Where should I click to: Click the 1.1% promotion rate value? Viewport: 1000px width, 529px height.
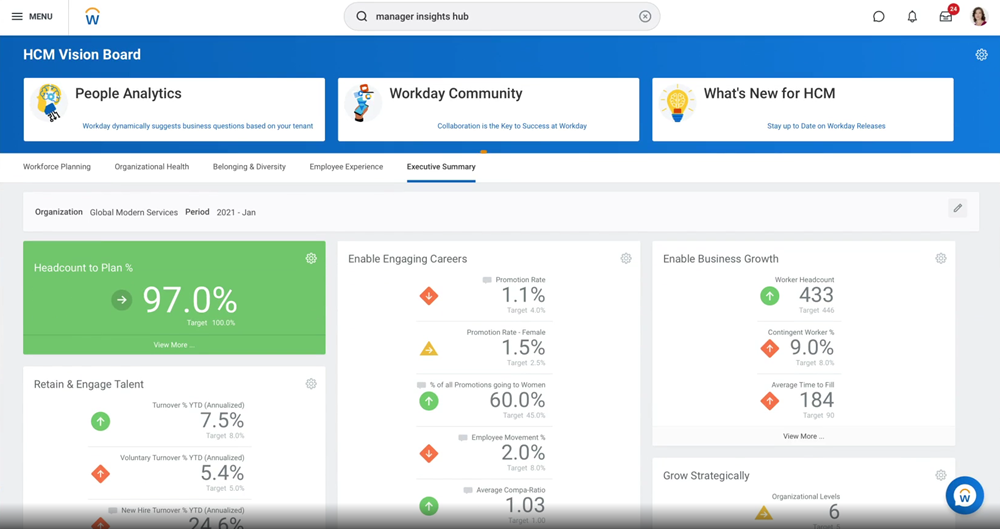[x=523, y=295]
